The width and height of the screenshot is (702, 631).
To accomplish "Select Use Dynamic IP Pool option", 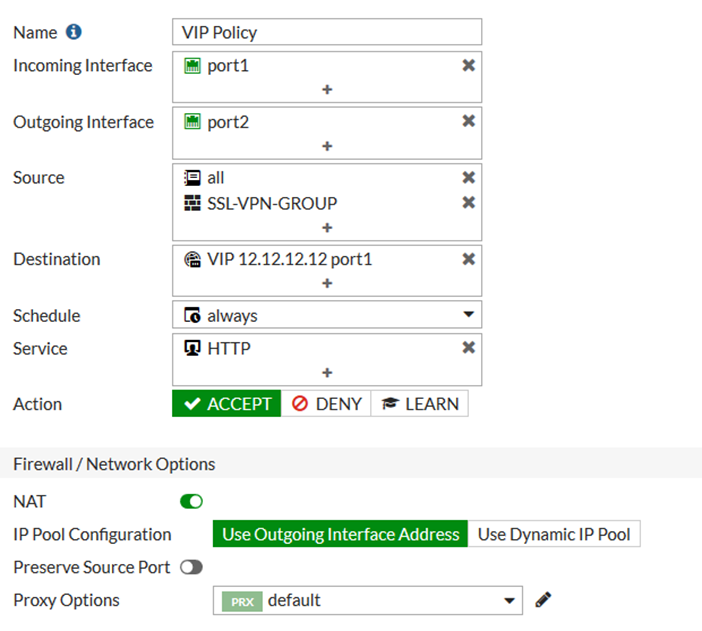I will pos(554,534).
